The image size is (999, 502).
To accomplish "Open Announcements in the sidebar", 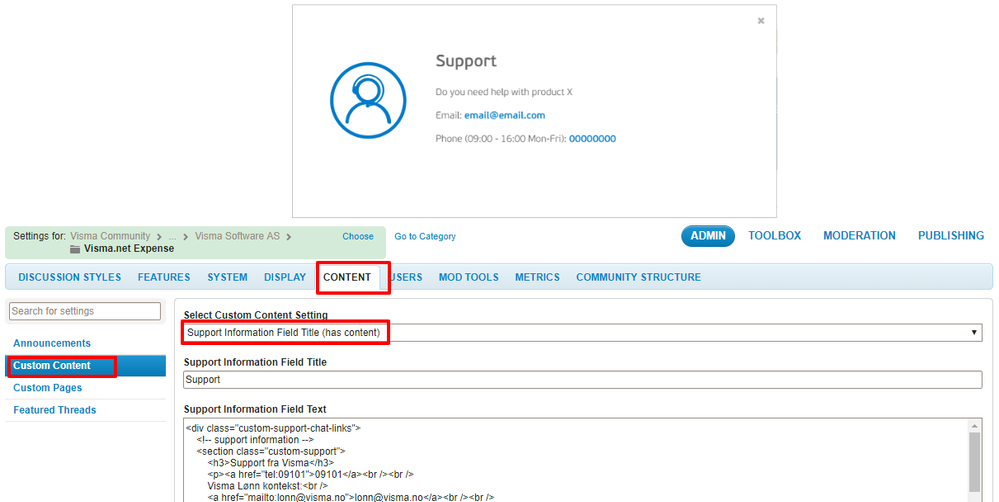I will pyautogui.click(x=52, y=343).
